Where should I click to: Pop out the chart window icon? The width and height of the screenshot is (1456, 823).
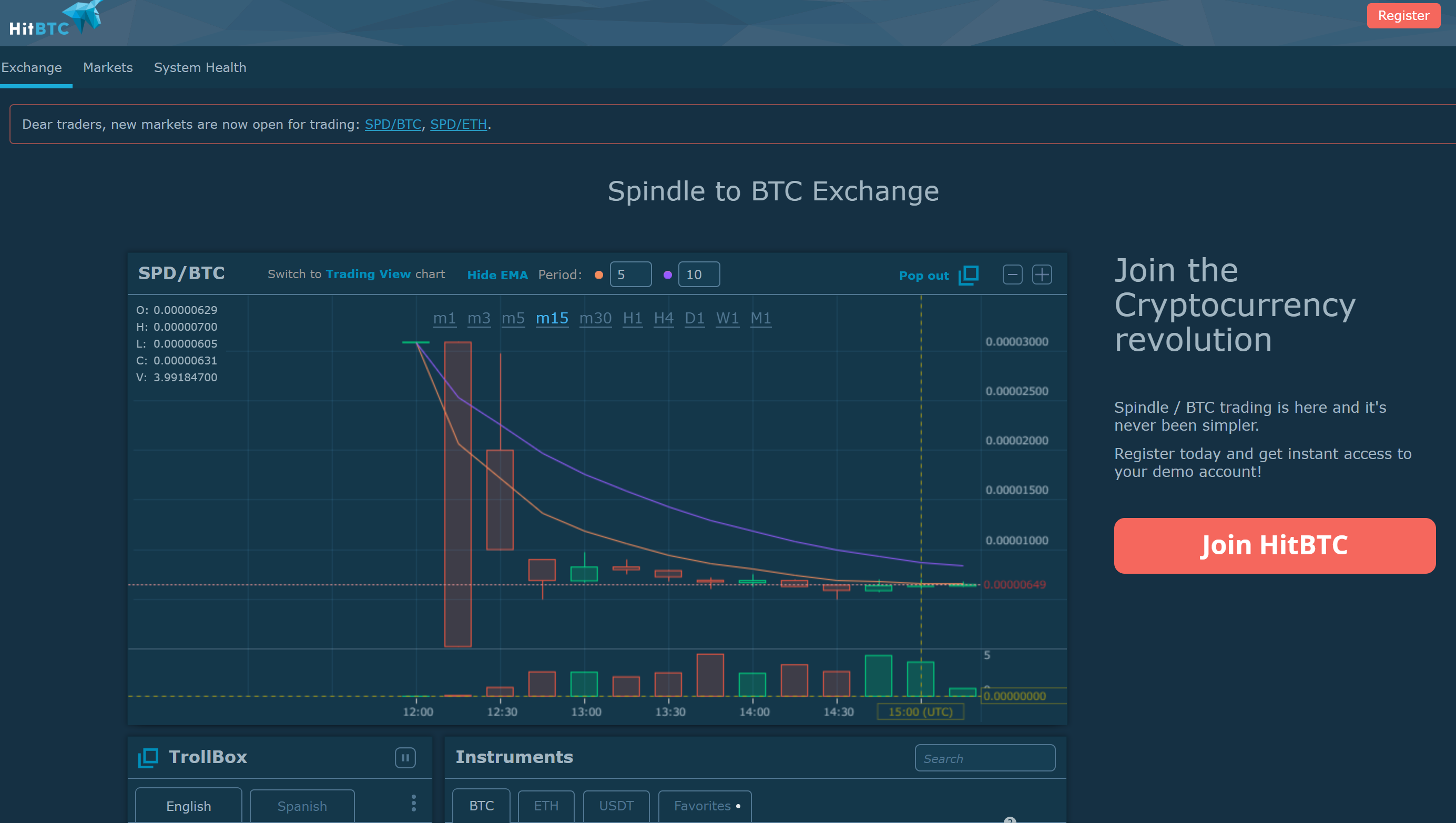(969, 275)
